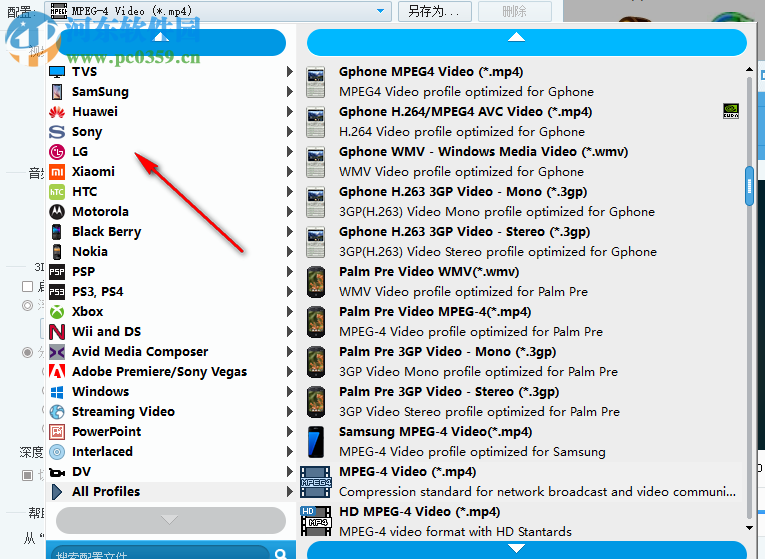Select the Huawei category
Screen dimensions: 765x559
tap(171, 112)
